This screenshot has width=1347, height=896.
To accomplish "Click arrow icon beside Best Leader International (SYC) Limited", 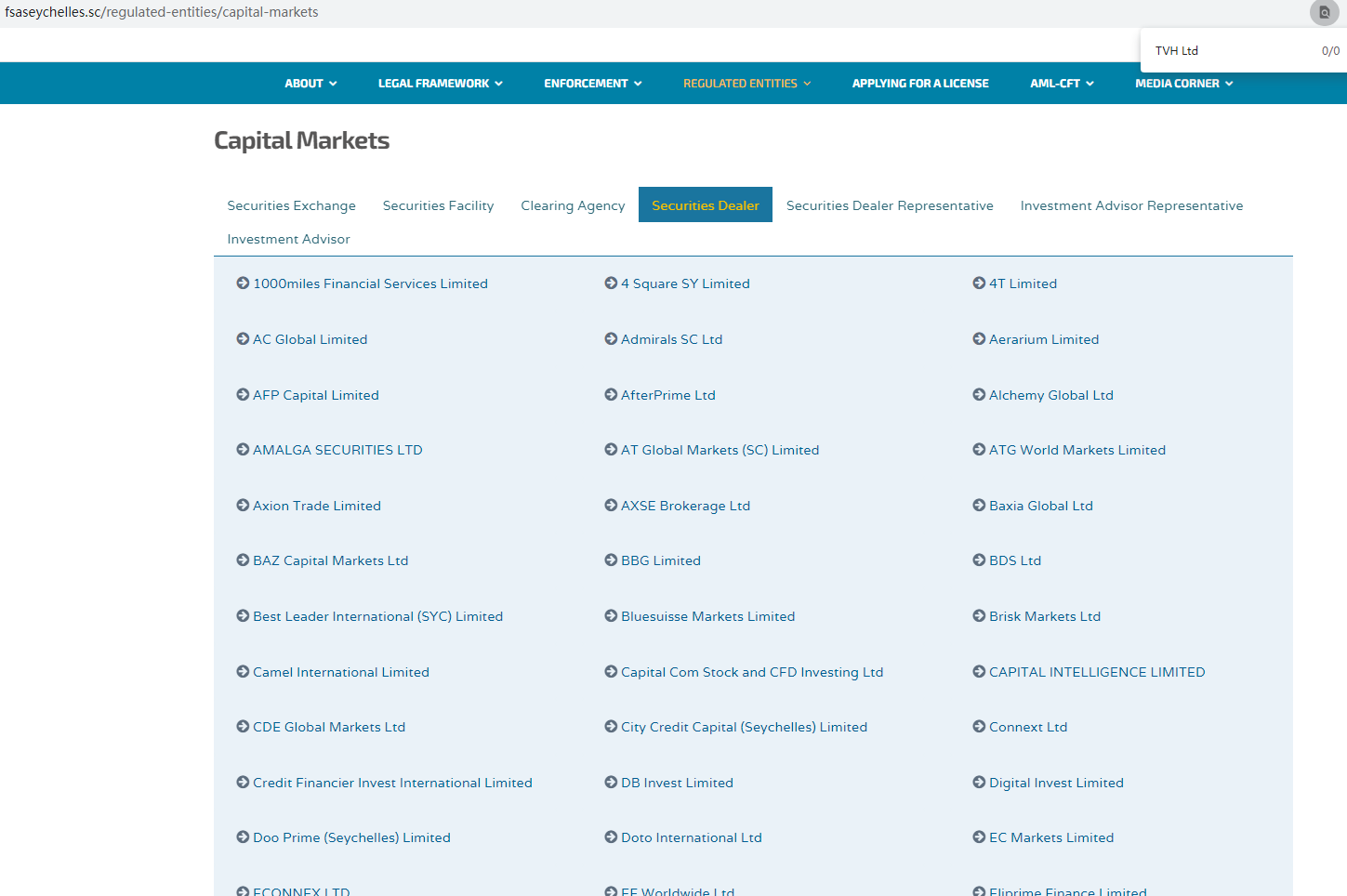I will tap(243, 616).
